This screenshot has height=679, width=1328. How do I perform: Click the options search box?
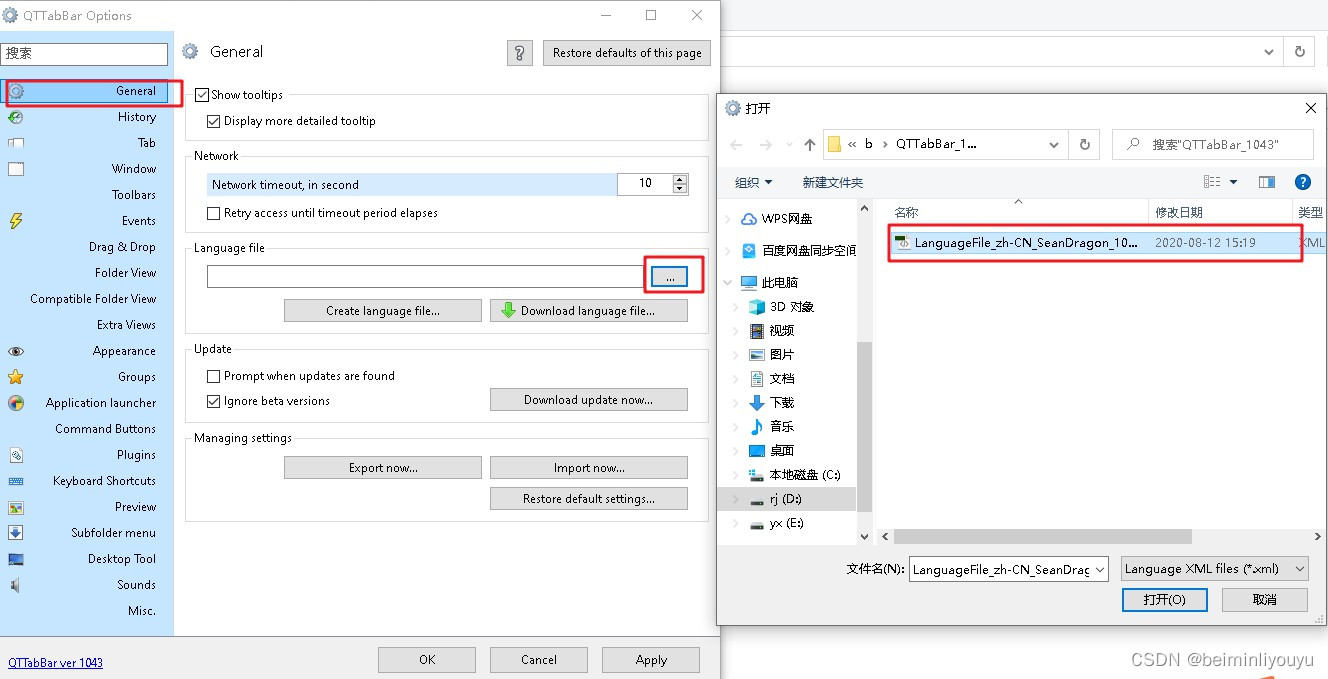coord(84,54)
